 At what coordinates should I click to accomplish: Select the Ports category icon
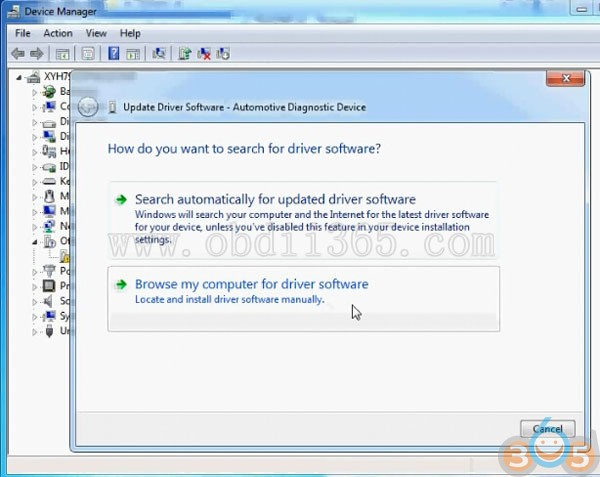point(49,271)
